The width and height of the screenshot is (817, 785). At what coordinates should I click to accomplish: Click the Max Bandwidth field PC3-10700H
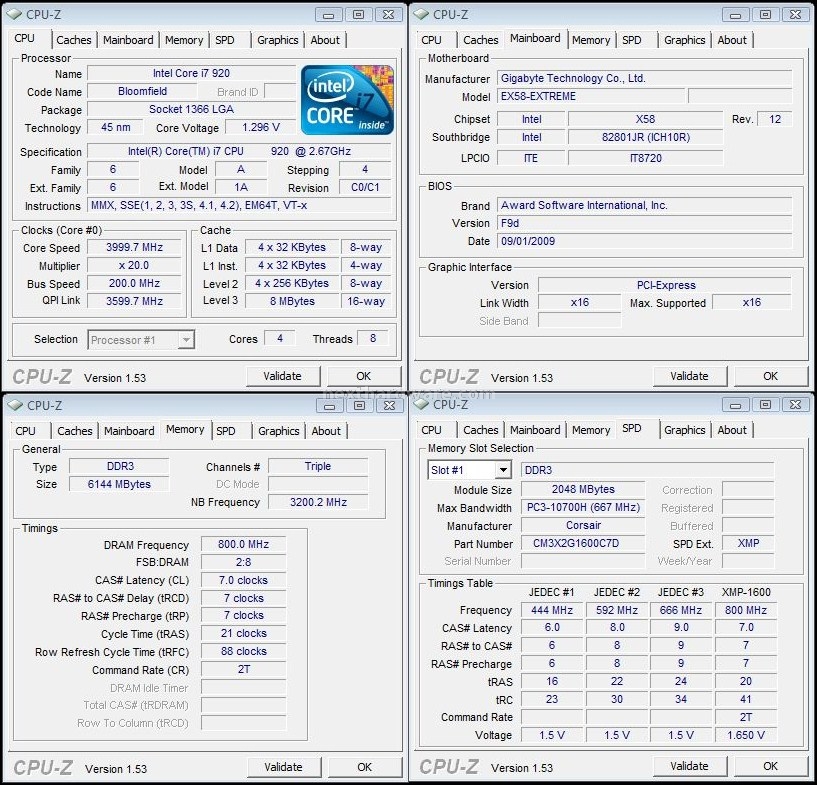(583, 507)
